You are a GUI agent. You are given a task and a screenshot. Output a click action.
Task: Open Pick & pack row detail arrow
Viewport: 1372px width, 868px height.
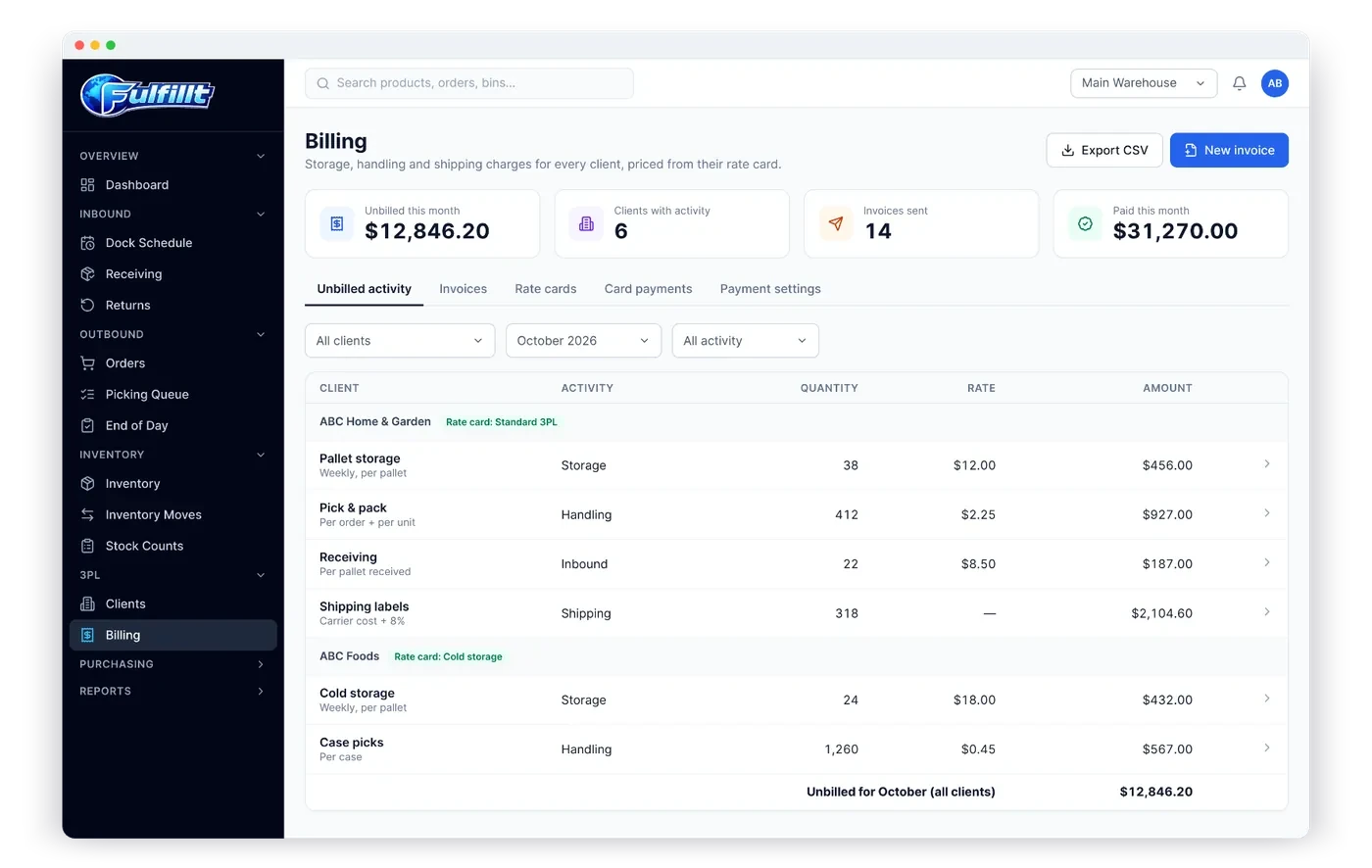tap(1266, 513)
